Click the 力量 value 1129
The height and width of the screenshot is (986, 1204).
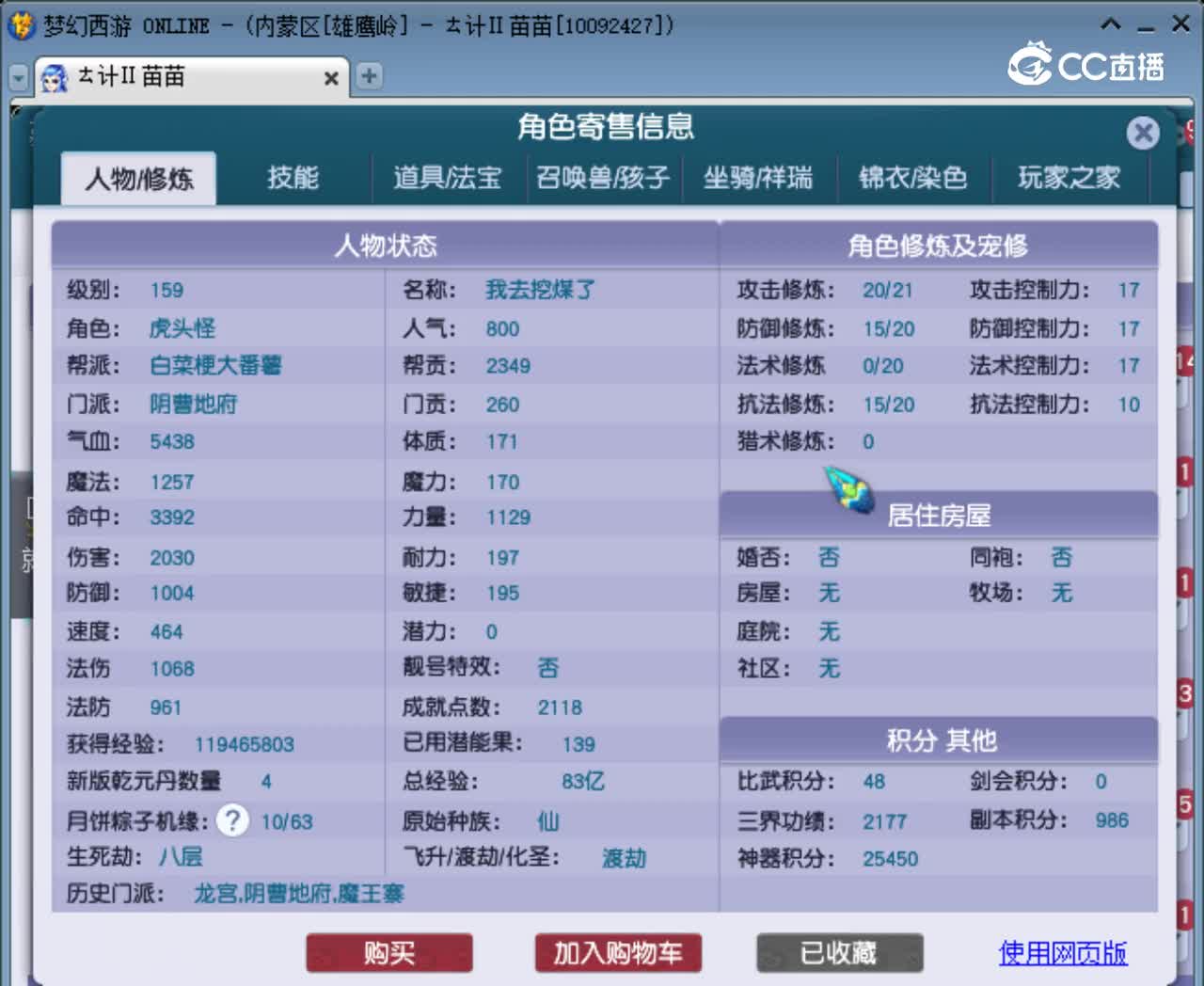(508, 517)
